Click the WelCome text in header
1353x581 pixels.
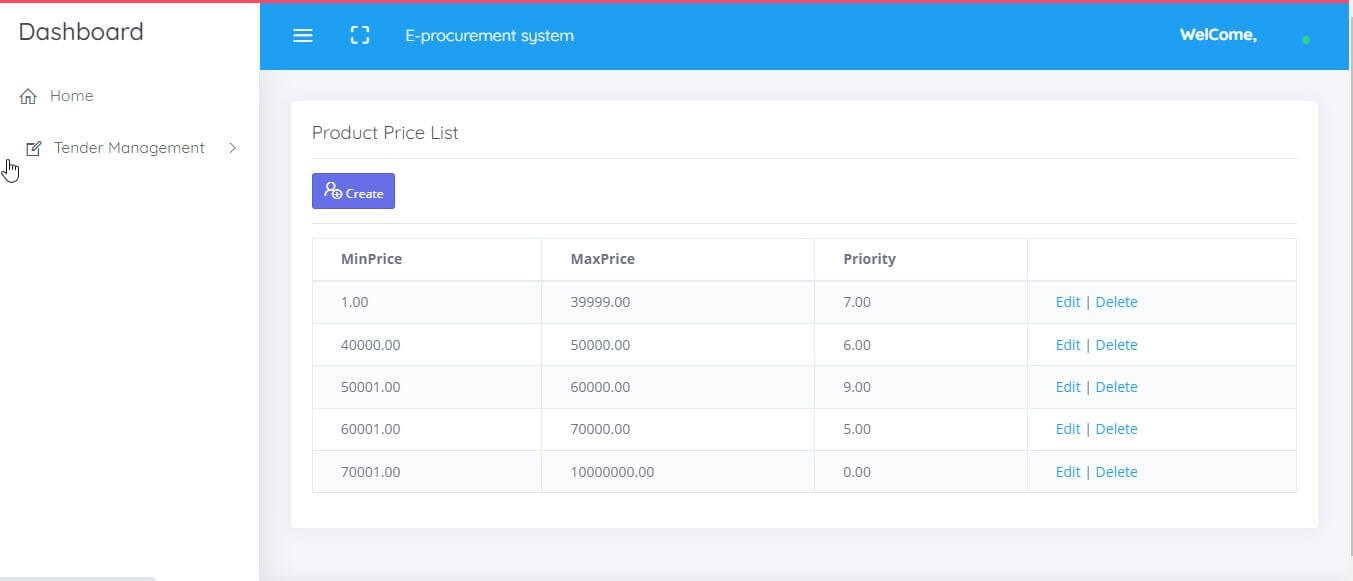coord(1218,35)
